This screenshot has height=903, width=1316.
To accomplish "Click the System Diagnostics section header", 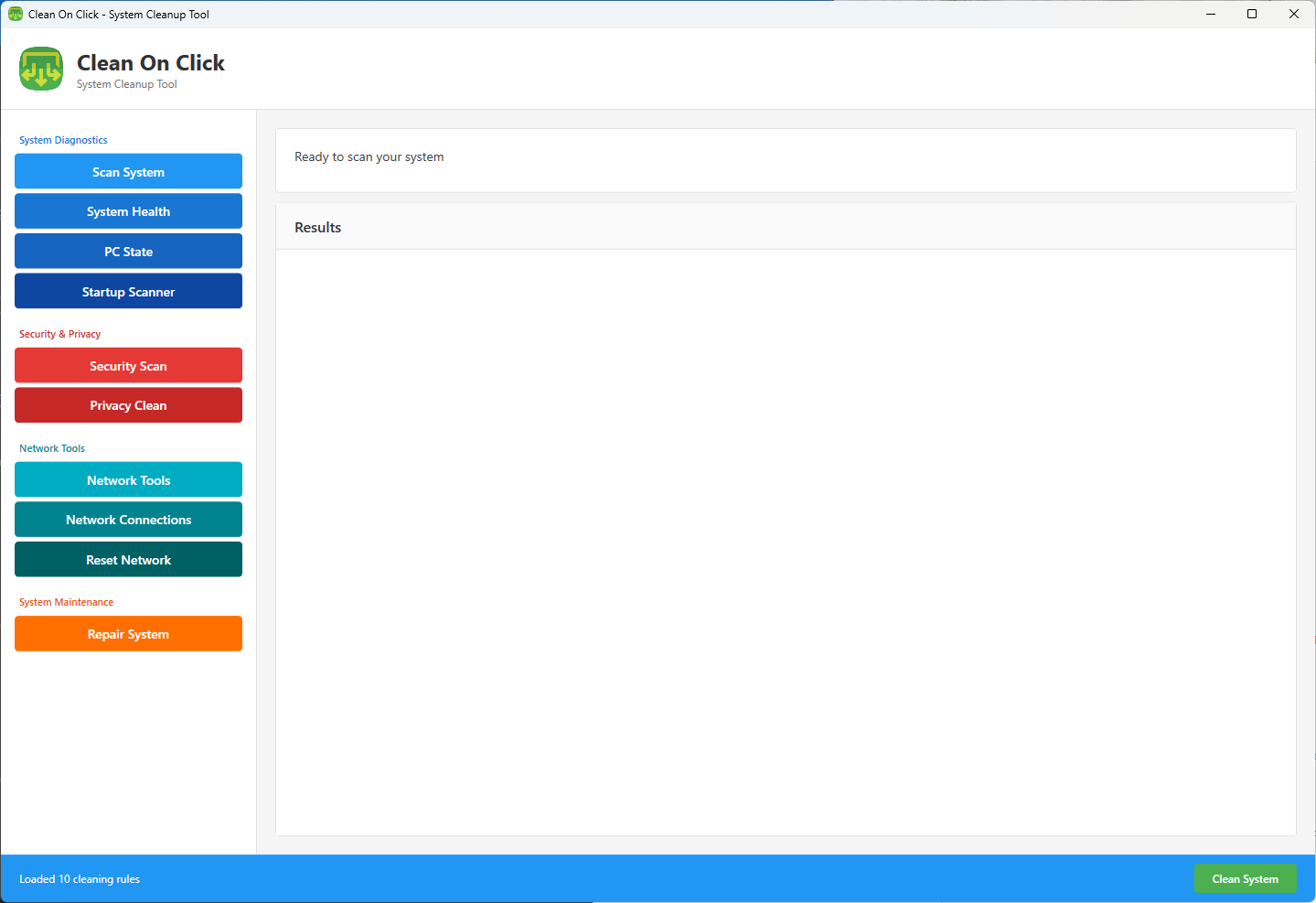I will [x=62, y=139].
